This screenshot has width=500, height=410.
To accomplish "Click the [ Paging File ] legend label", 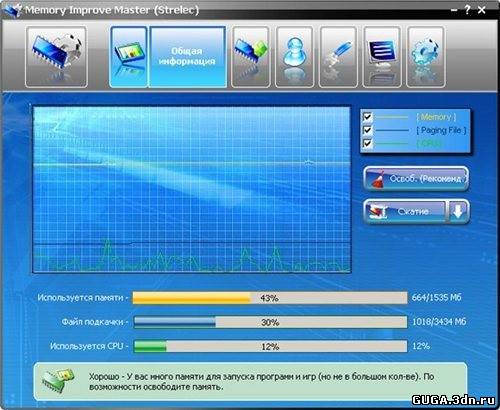I will (x=441, y=130).
